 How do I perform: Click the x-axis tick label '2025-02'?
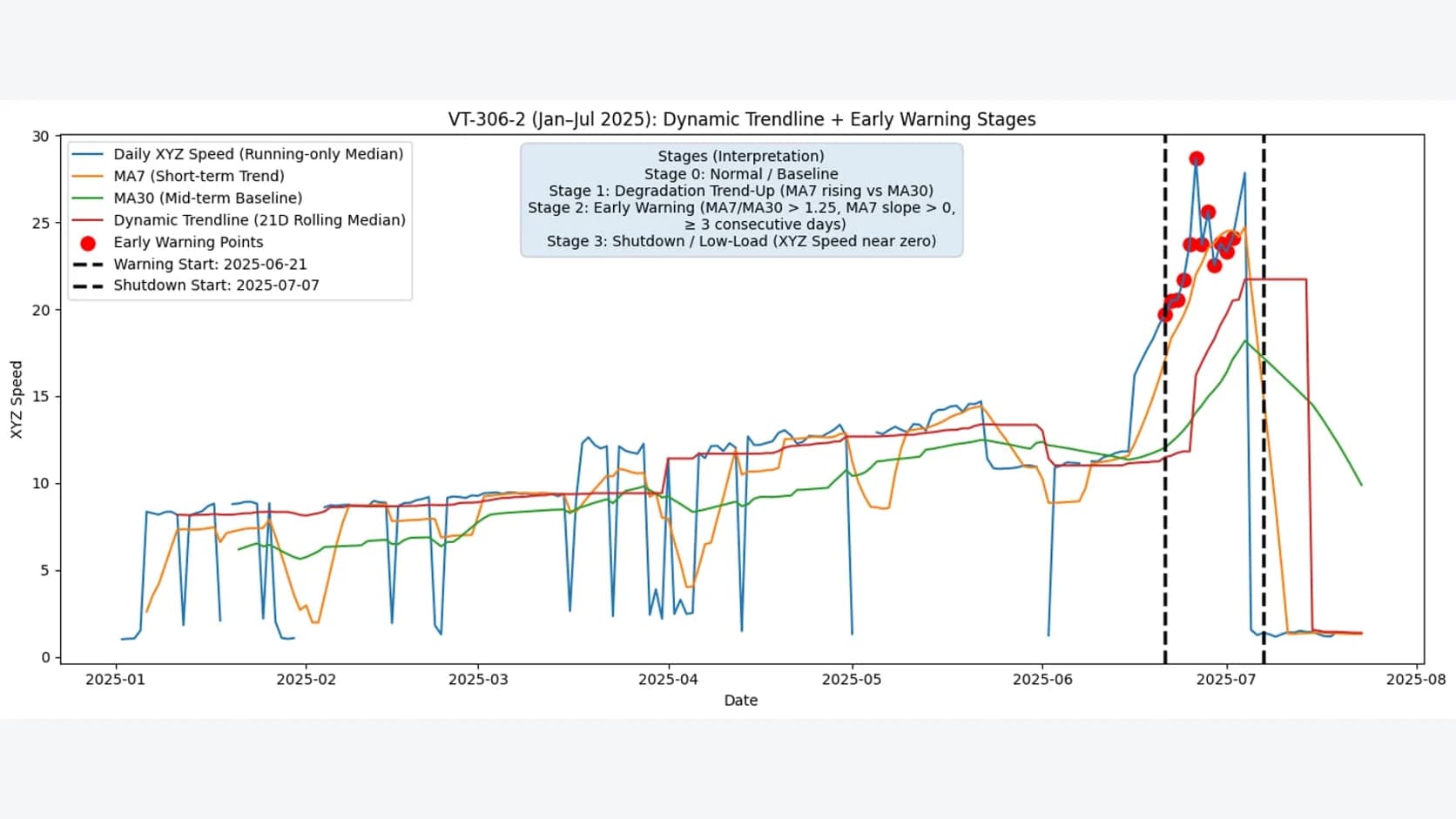(306, 679)
